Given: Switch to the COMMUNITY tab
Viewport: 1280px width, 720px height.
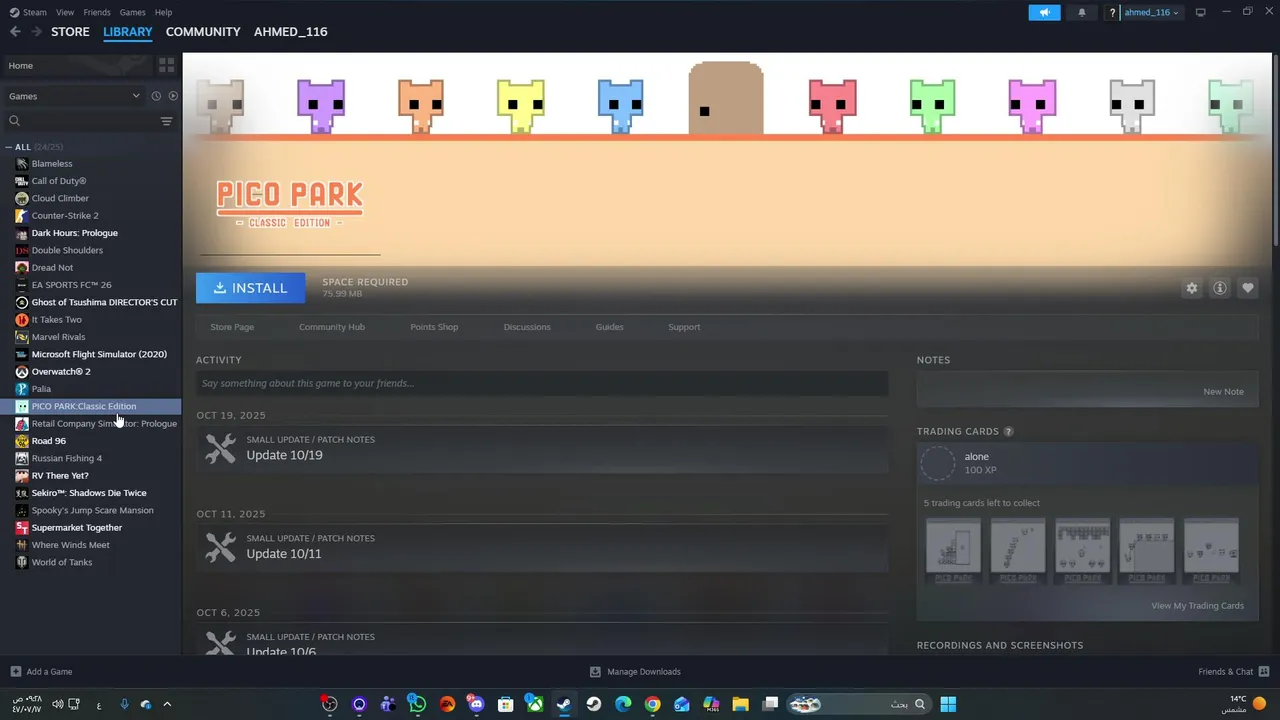Looking at the screenshot, I should pos(203,32).
